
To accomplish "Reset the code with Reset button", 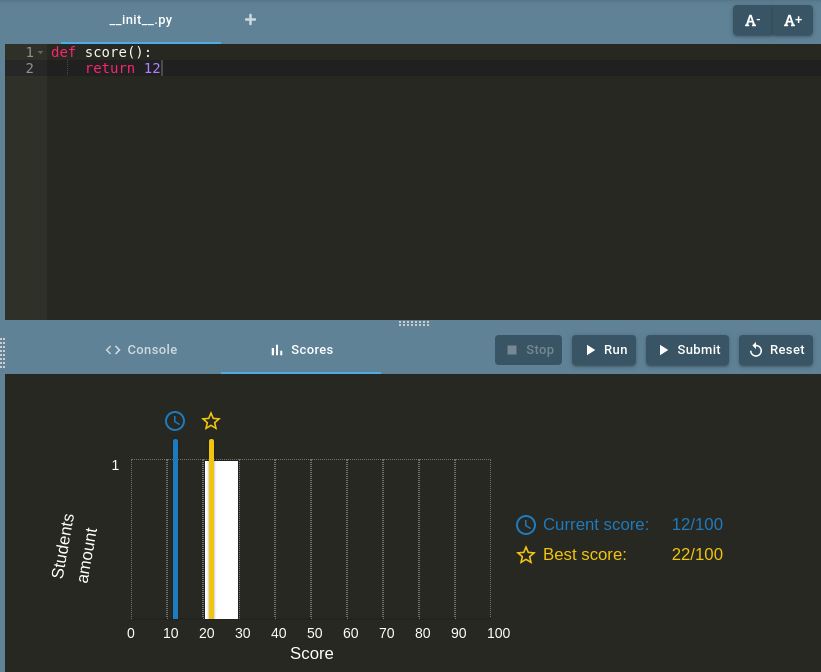I will coord(776,350).
